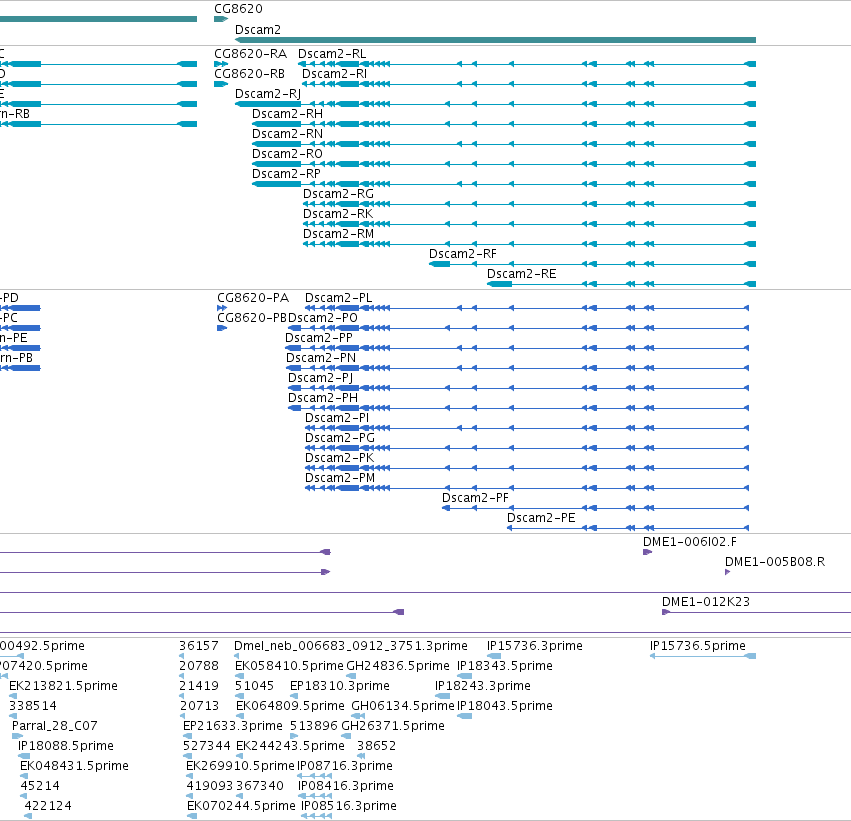Click protein Dscam2-PM
This screenshot has height=821, width=851.
click(527, 488)
